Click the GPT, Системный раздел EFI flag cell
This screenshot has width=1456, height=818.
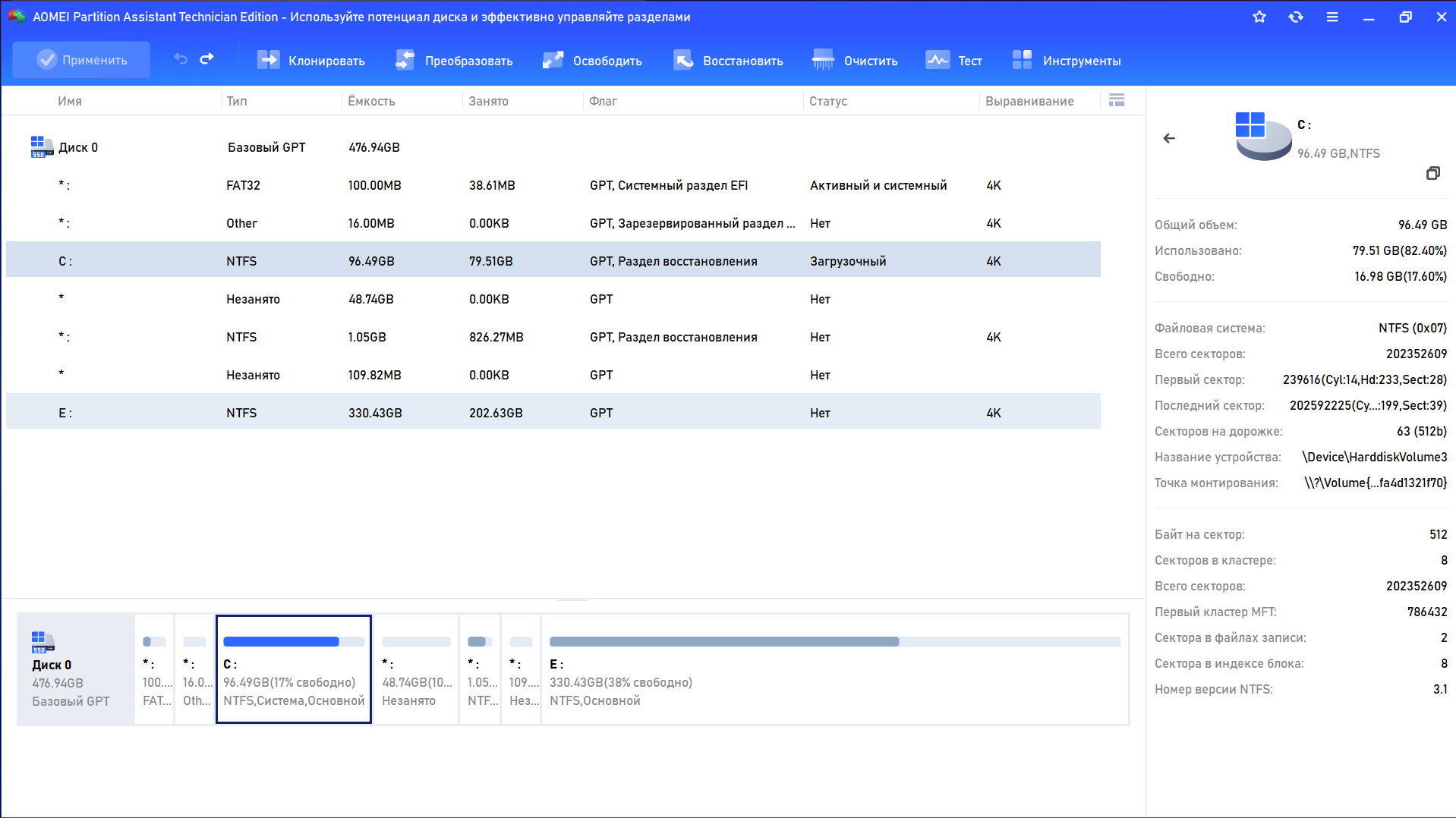coord(669,185)
